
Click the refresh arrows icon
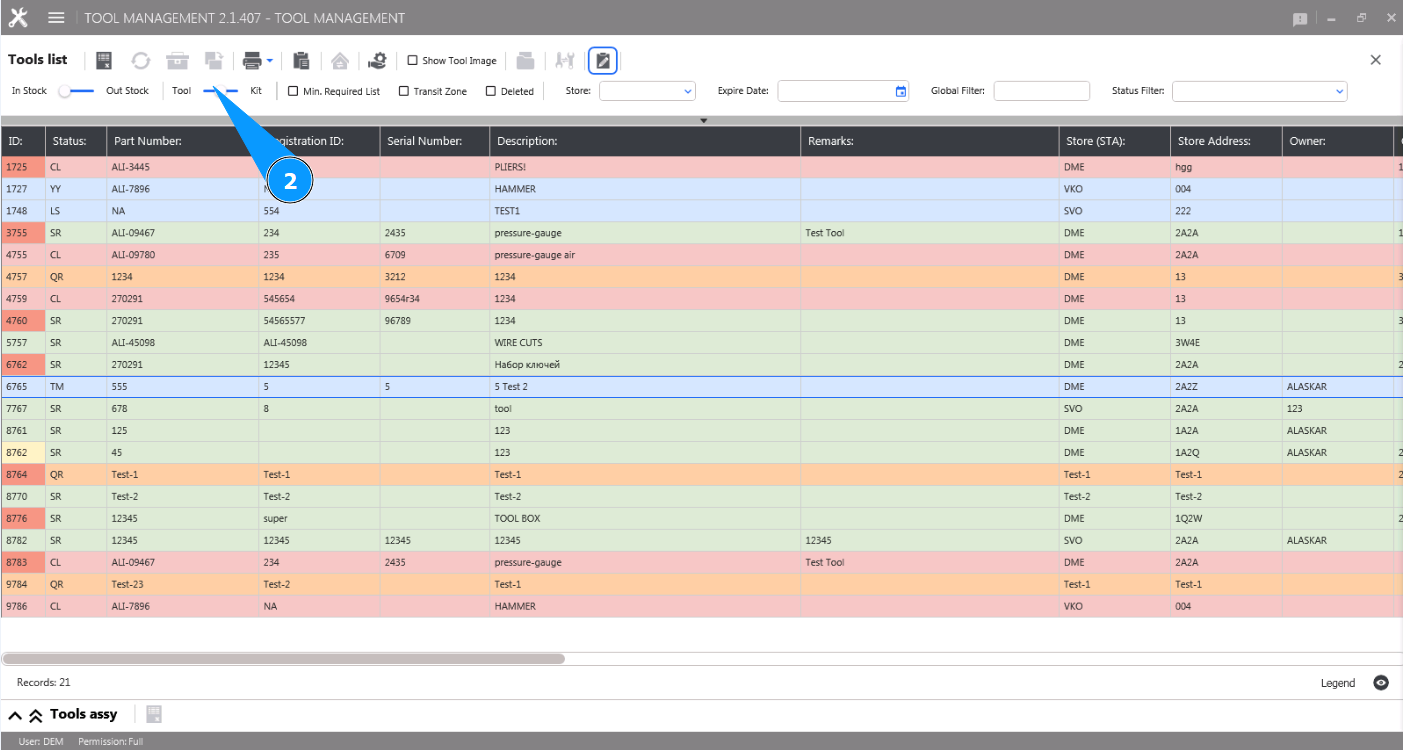coord(140,61)
